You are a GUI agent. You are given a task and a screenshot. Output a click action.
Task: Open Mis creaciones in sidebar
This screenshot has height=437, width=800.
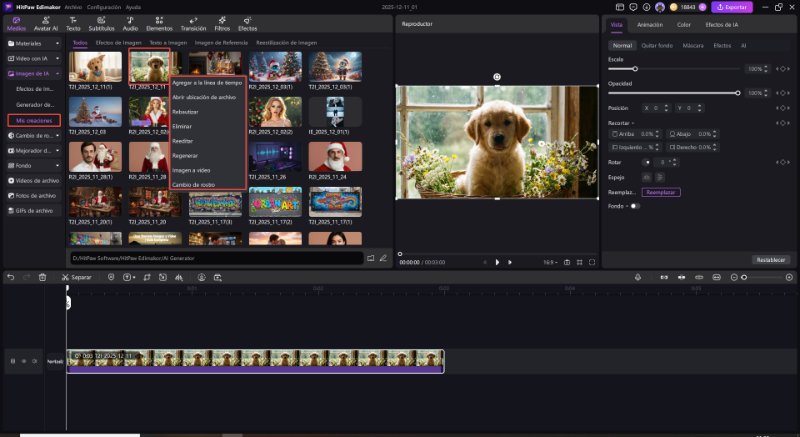pos(34,121)
